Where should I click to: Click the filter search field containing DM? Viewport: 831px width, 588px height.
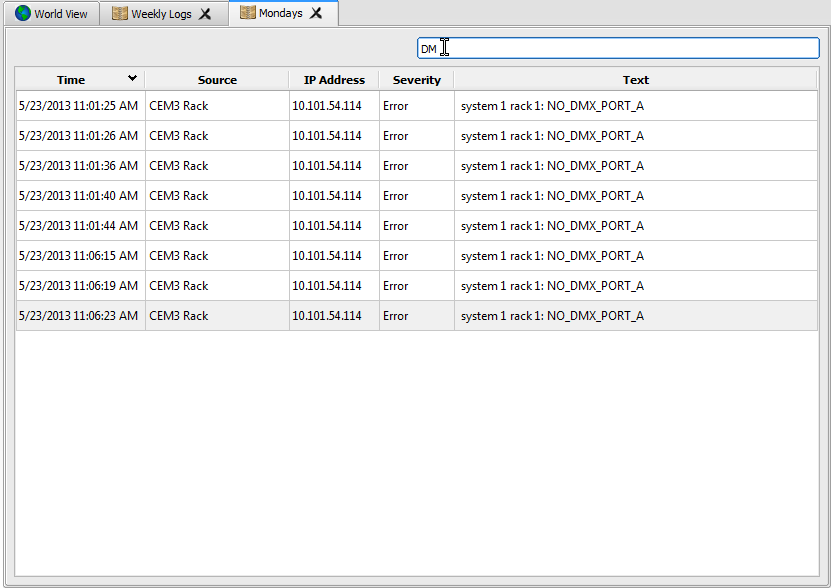[x=618, y=48]
